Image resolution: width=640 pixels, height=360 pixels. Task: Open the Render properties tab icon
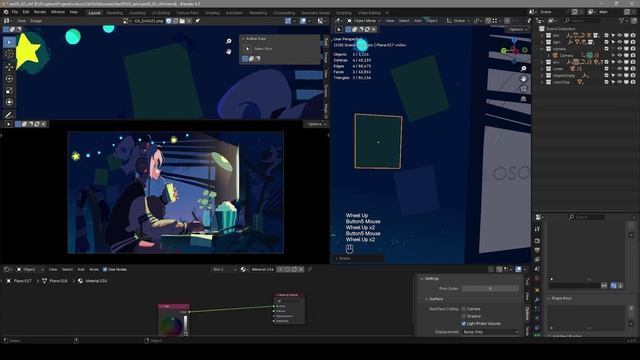click(537, 240)
